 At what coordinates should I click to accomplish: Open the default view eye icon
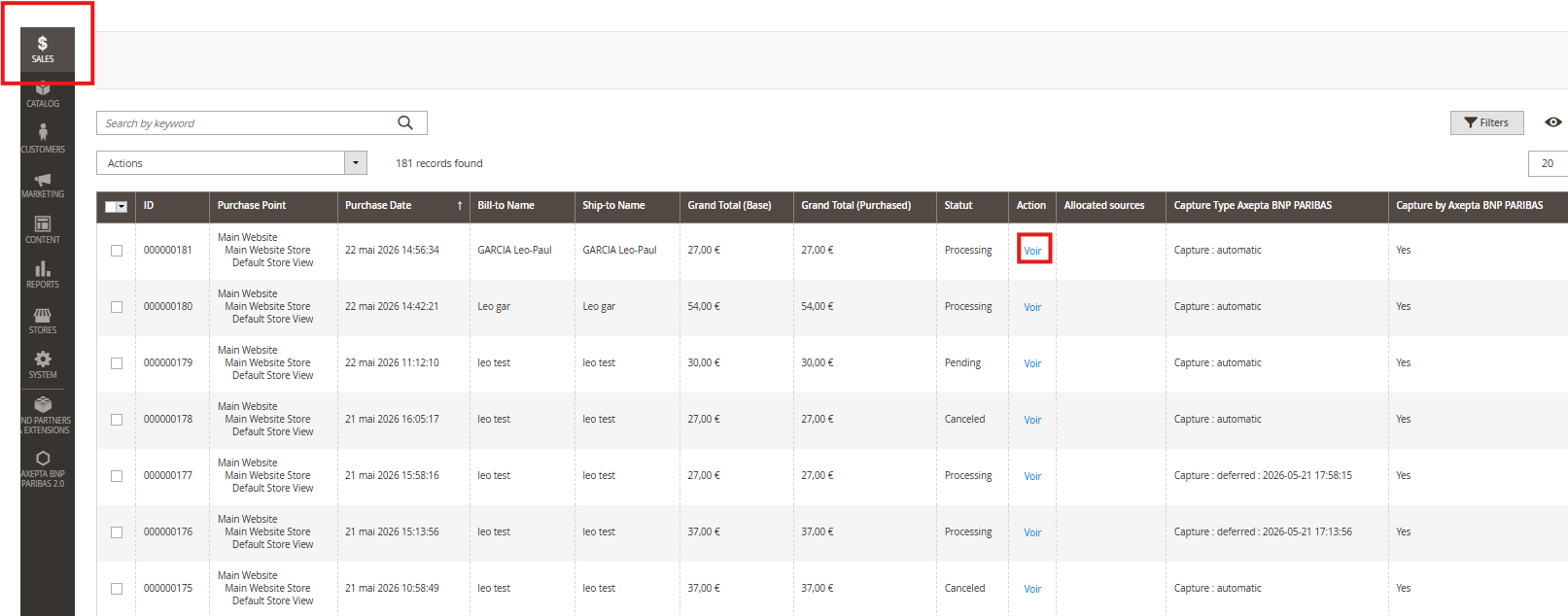coord(1553,122)
